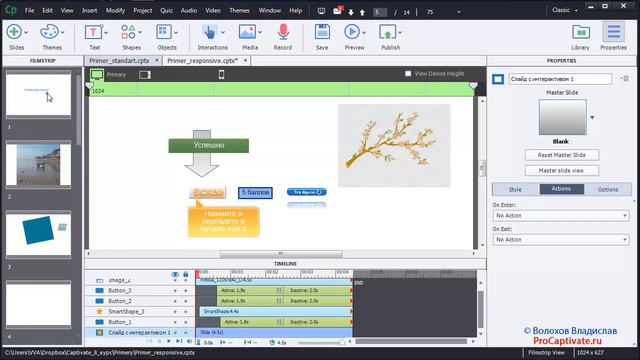640x360 pixels.
Task: Select the Text tool icon
Action: coord(93,32)
